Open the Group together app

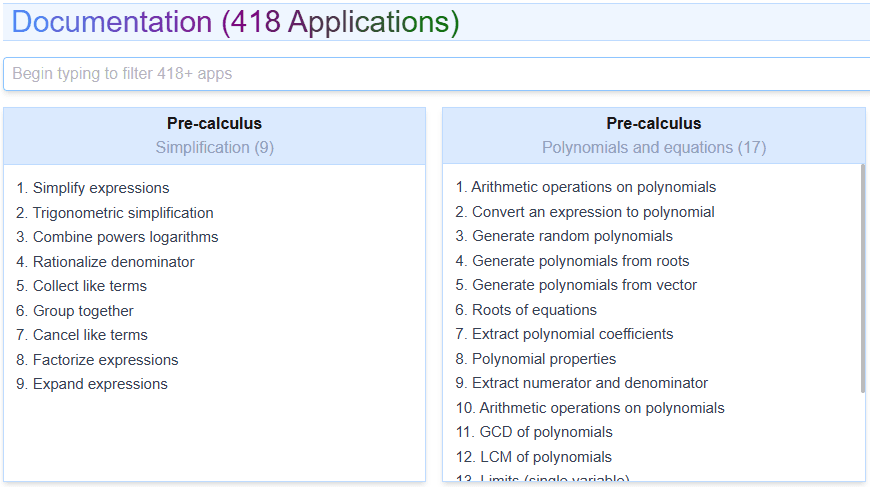[83, 311]
